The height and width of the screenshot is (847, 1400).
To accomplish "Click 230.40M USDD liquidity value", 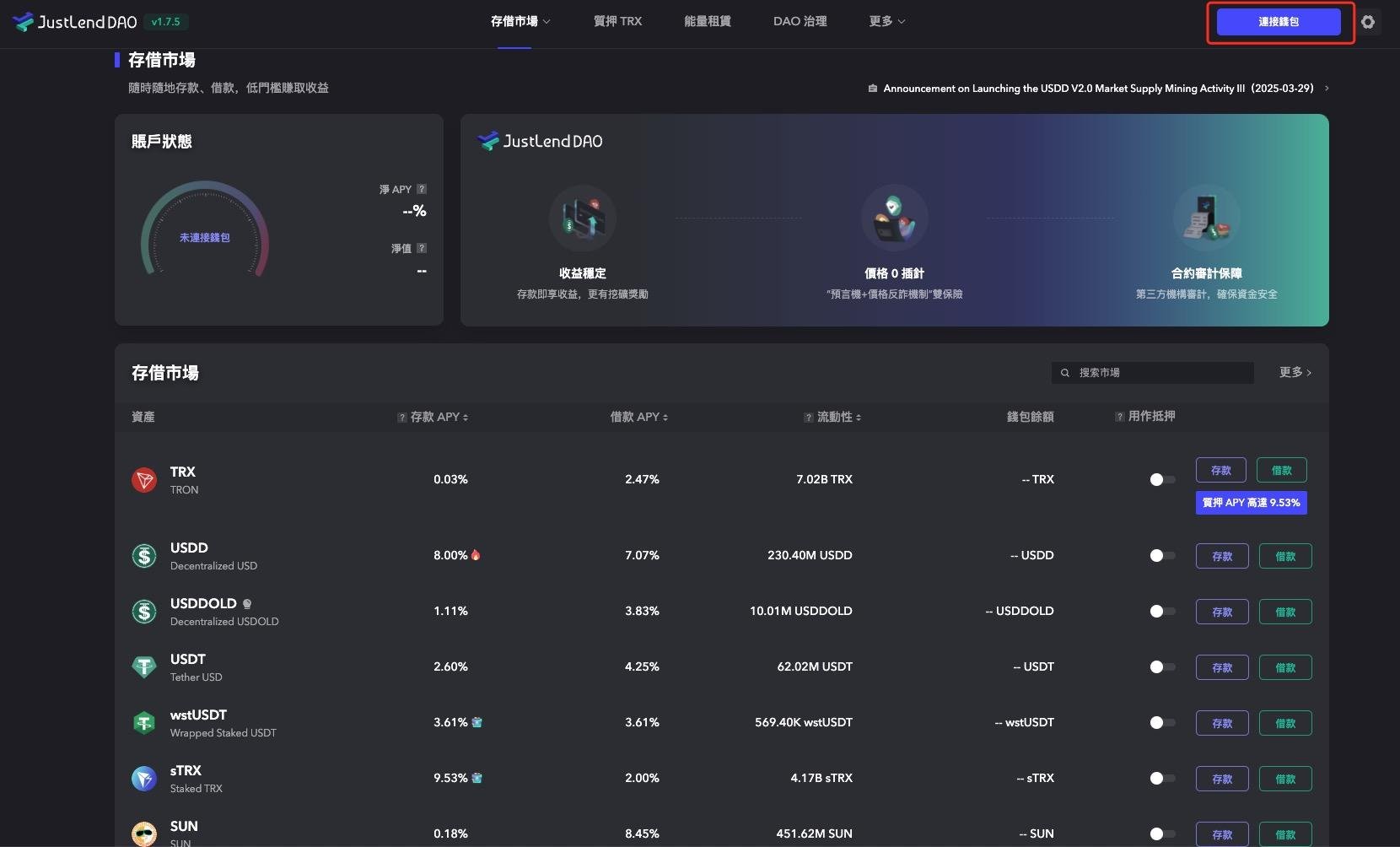I will coord(810,555).
